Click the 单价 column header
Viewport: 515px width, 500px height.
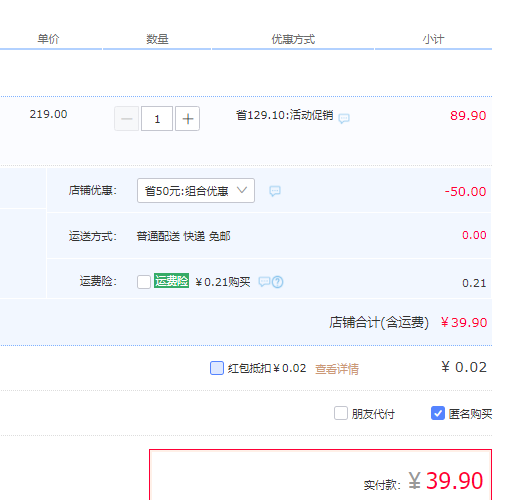[48, 39]
